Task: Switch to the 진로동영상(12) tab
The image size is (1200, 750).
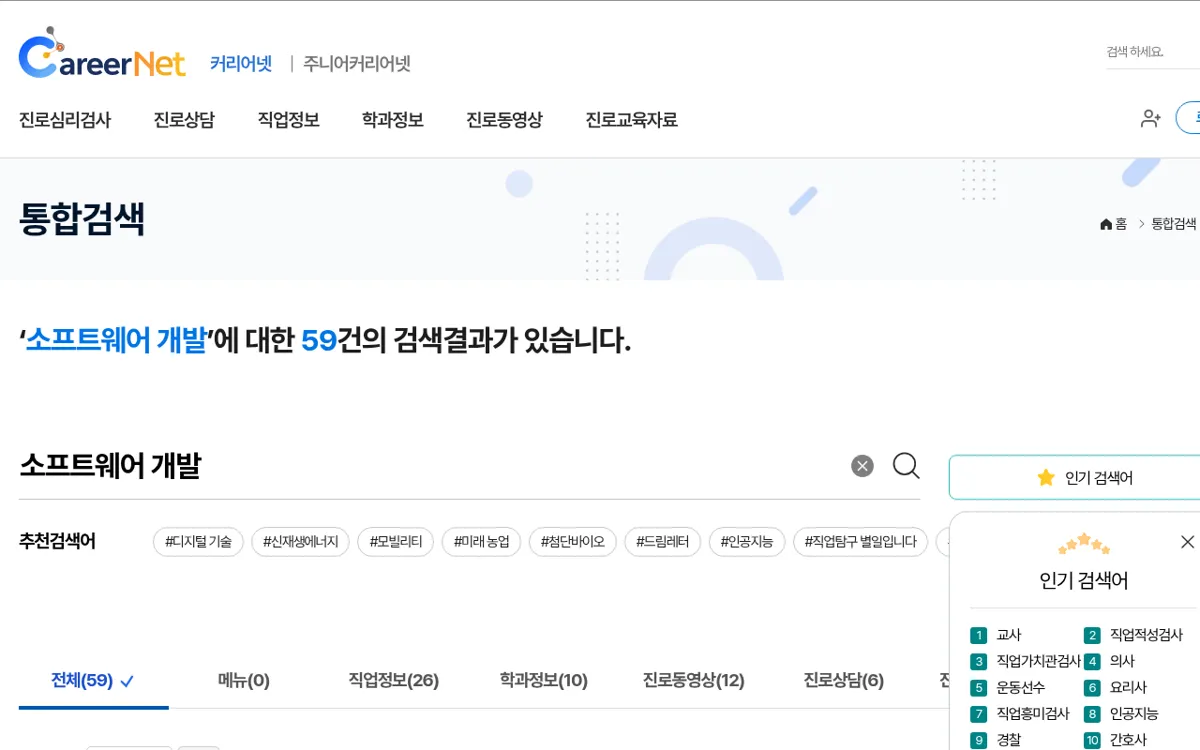Action: [x=693, y=681]
